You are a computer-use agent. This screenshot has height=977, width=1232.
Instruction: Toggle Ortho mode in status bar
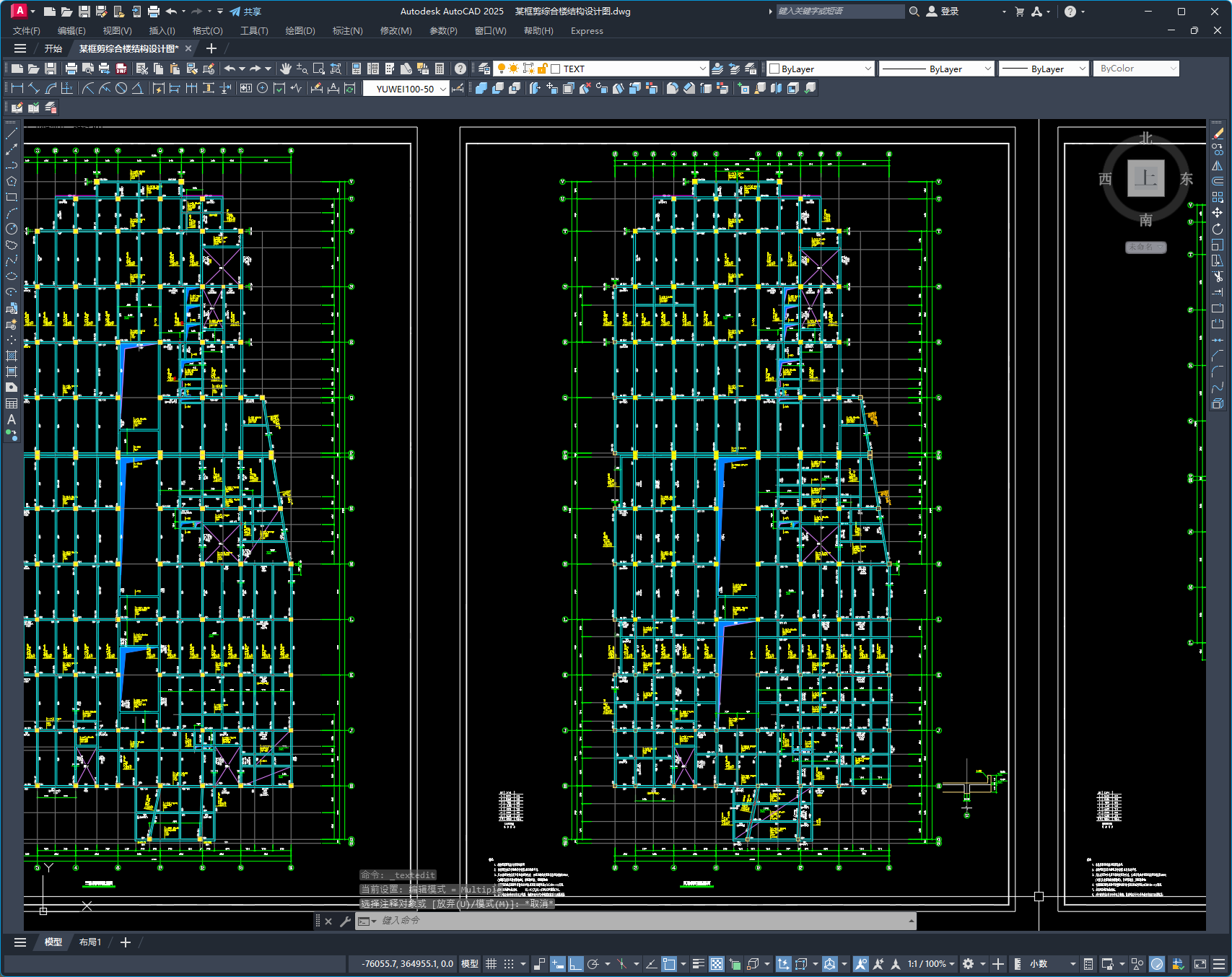coord(575,964)
